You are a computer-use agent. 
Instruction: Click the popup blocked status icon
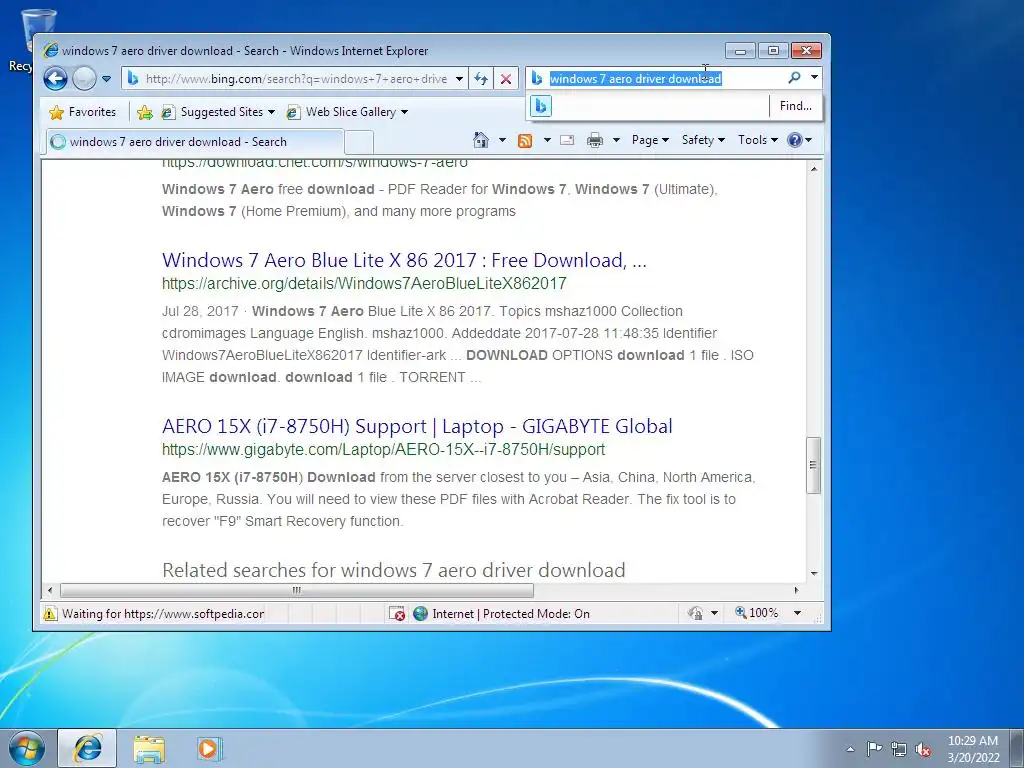396,614
